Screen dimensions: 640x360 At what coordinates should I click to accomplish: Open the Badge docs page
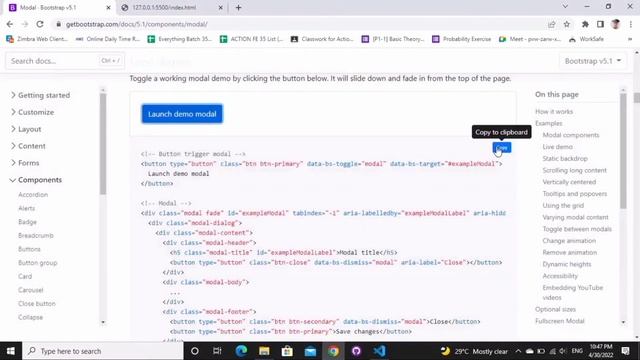point(27,222)
